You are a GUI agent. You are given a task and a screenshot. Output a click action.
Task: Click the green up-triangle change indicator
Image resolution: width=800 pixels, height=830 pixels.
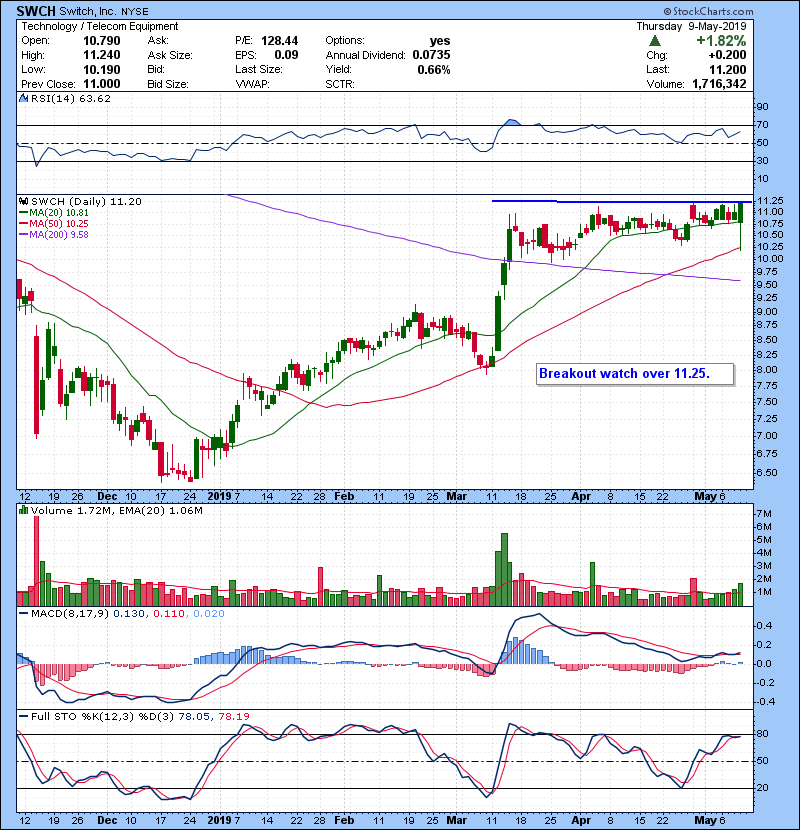pyautogui.click(x=655, y=41)
